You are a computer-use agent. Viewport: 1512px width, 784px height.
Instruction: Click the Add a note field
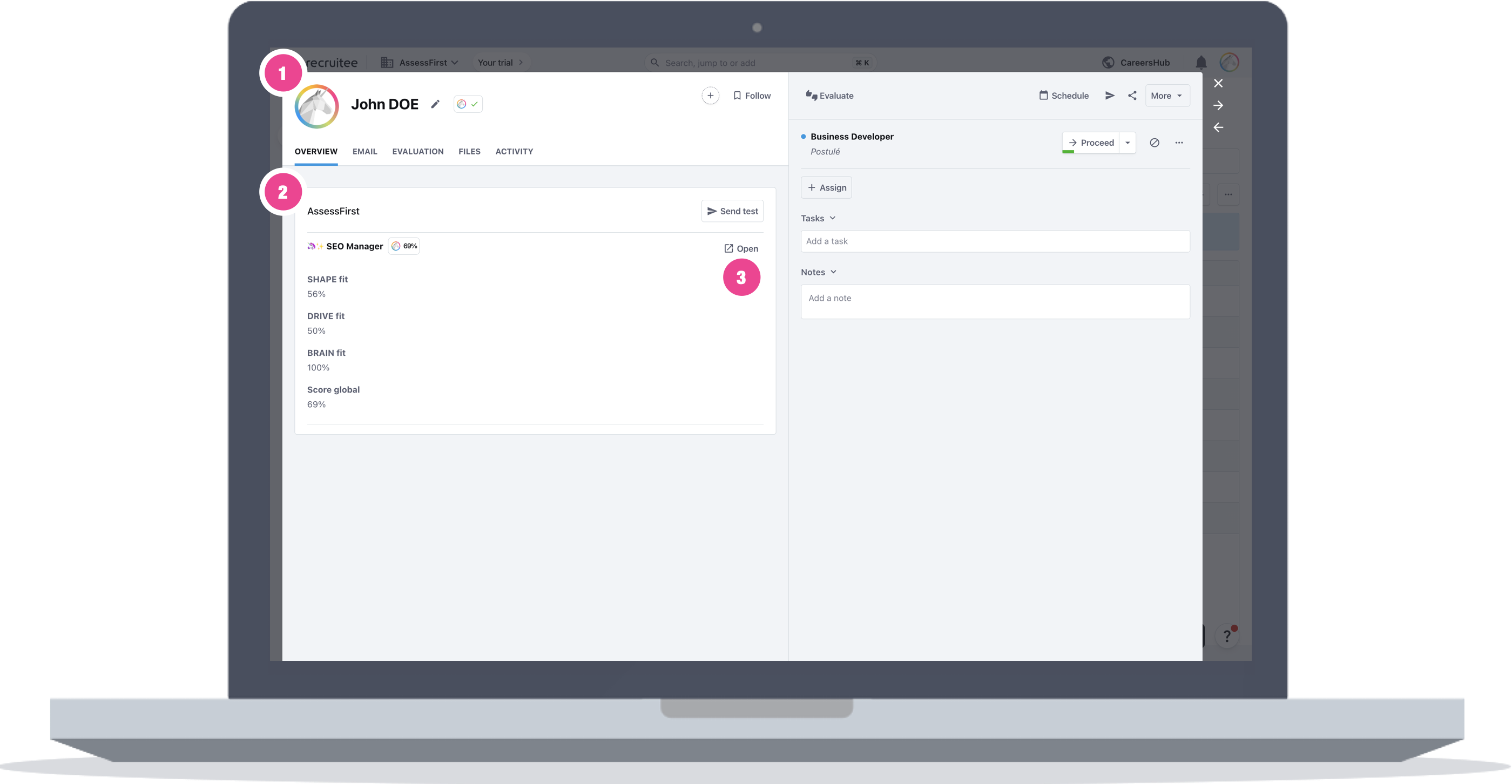(994, 302)
